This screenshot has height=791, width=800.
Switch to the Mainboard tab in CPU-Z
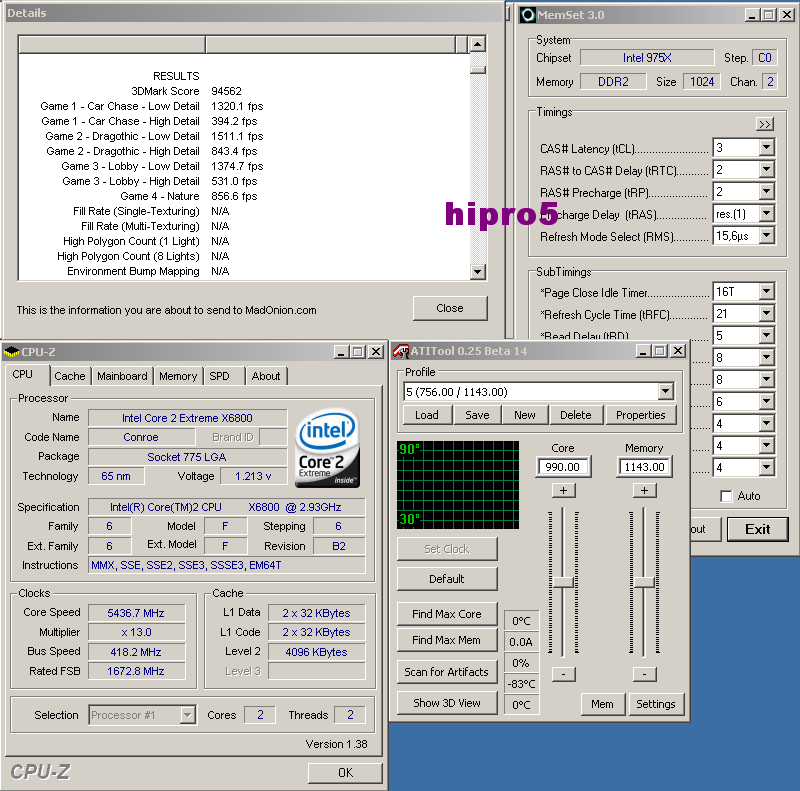tap(122, 376)
